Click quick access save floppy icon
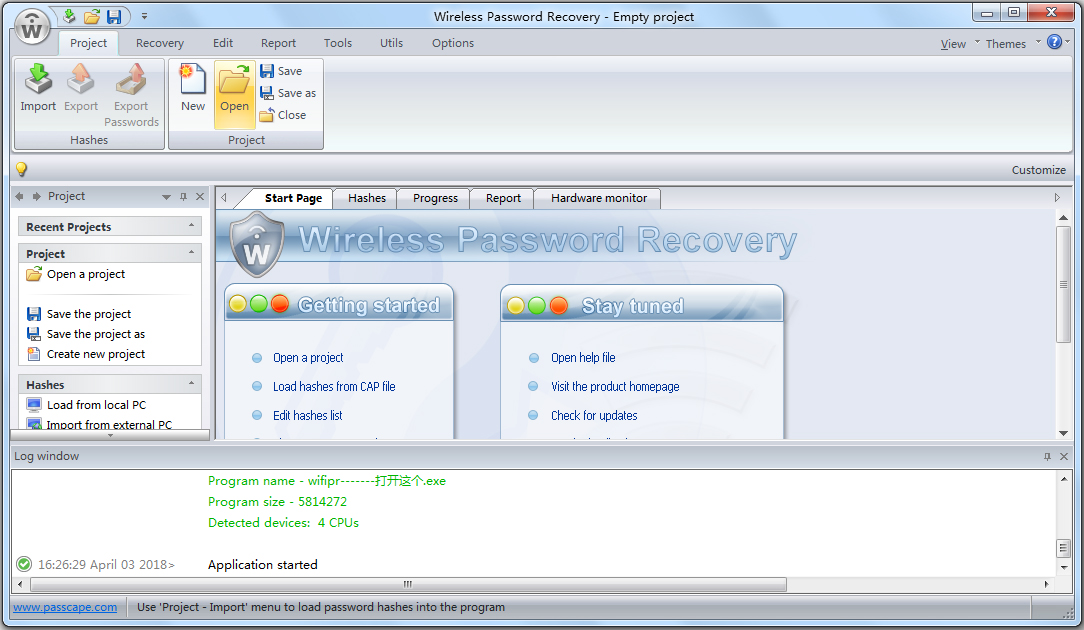The height and width of the screenshot is (630, 1084). [114, 16]
